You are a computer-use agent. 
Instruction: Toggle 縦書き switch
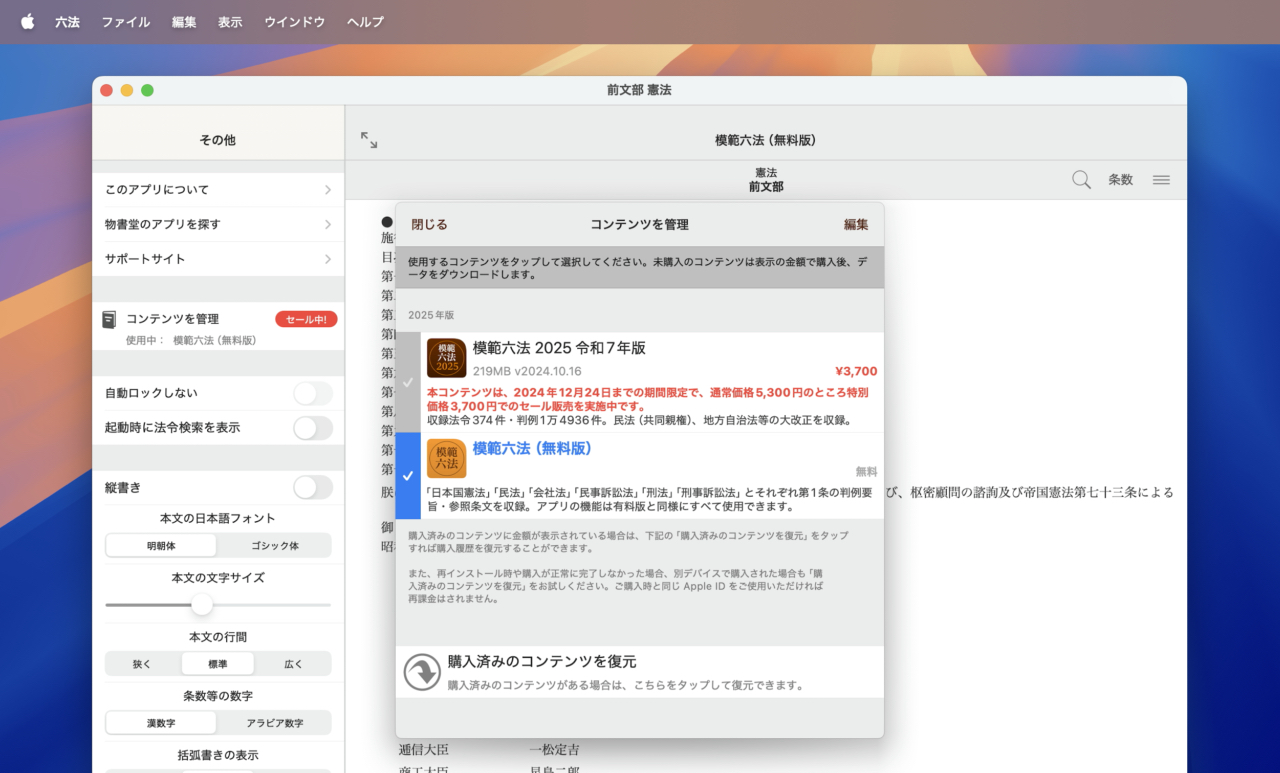[x=313, y=488]
